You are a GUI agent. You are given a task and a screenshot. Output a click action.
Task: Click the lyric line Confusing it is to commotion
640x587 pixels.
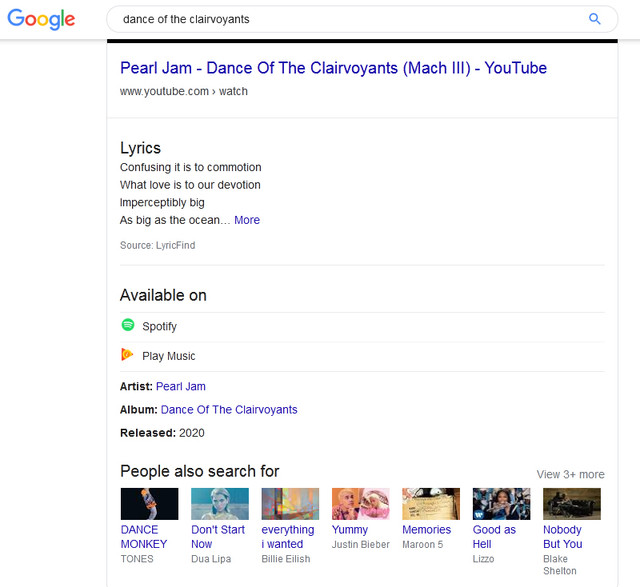[191, 167]
